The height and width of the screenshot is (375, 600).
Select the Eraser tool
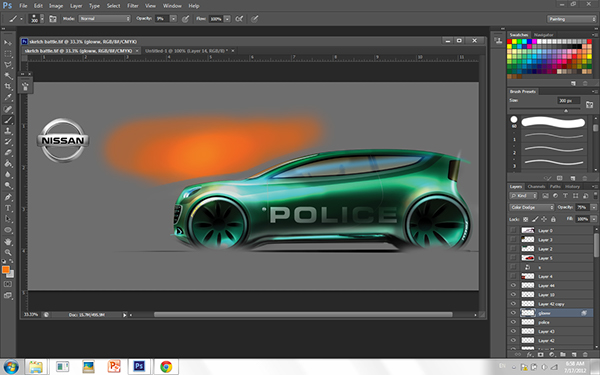(x=8, y=153)
